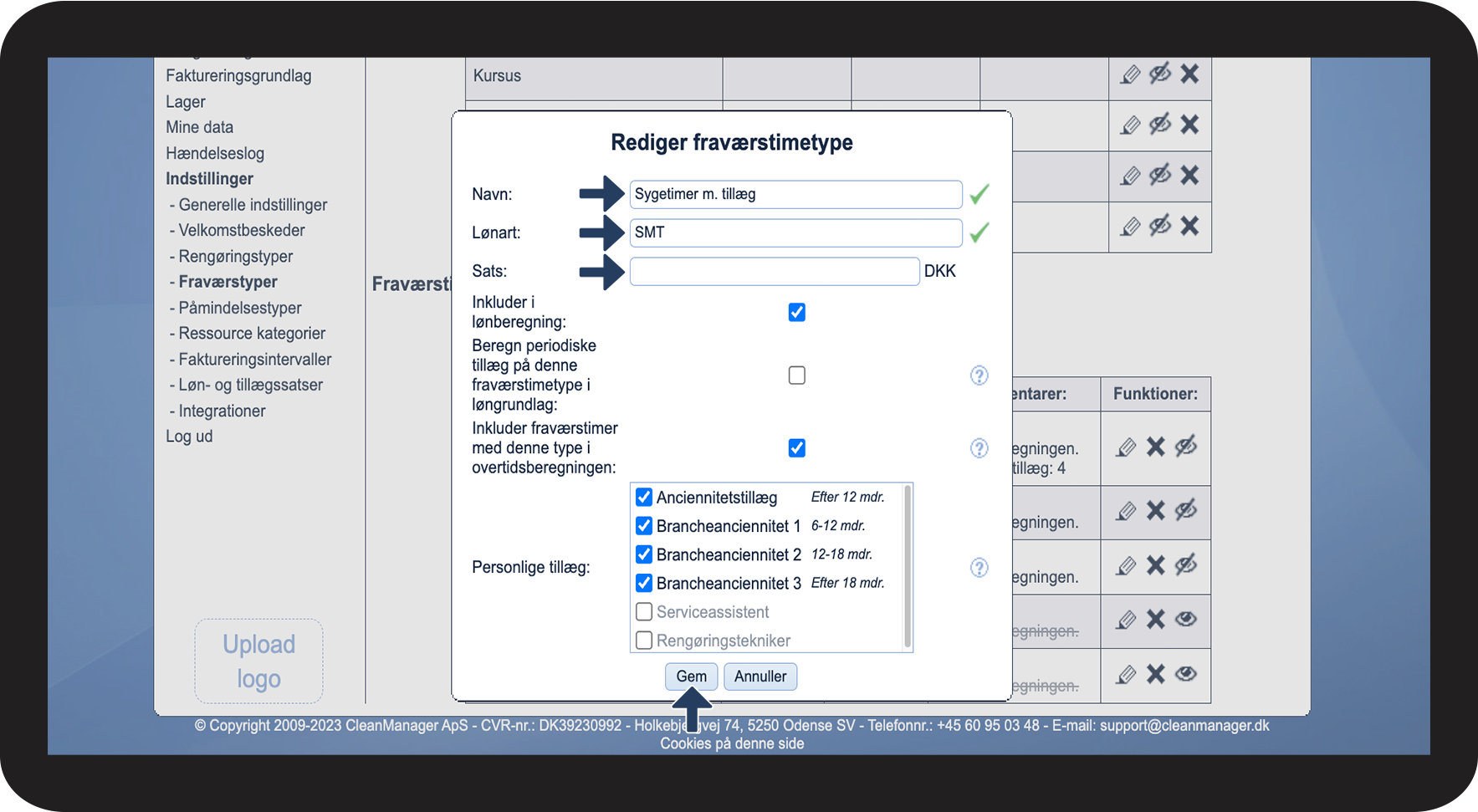Check the Rengøringstekniker option
Viewport: 1478px width, 812px height.
tap(644, 641)
